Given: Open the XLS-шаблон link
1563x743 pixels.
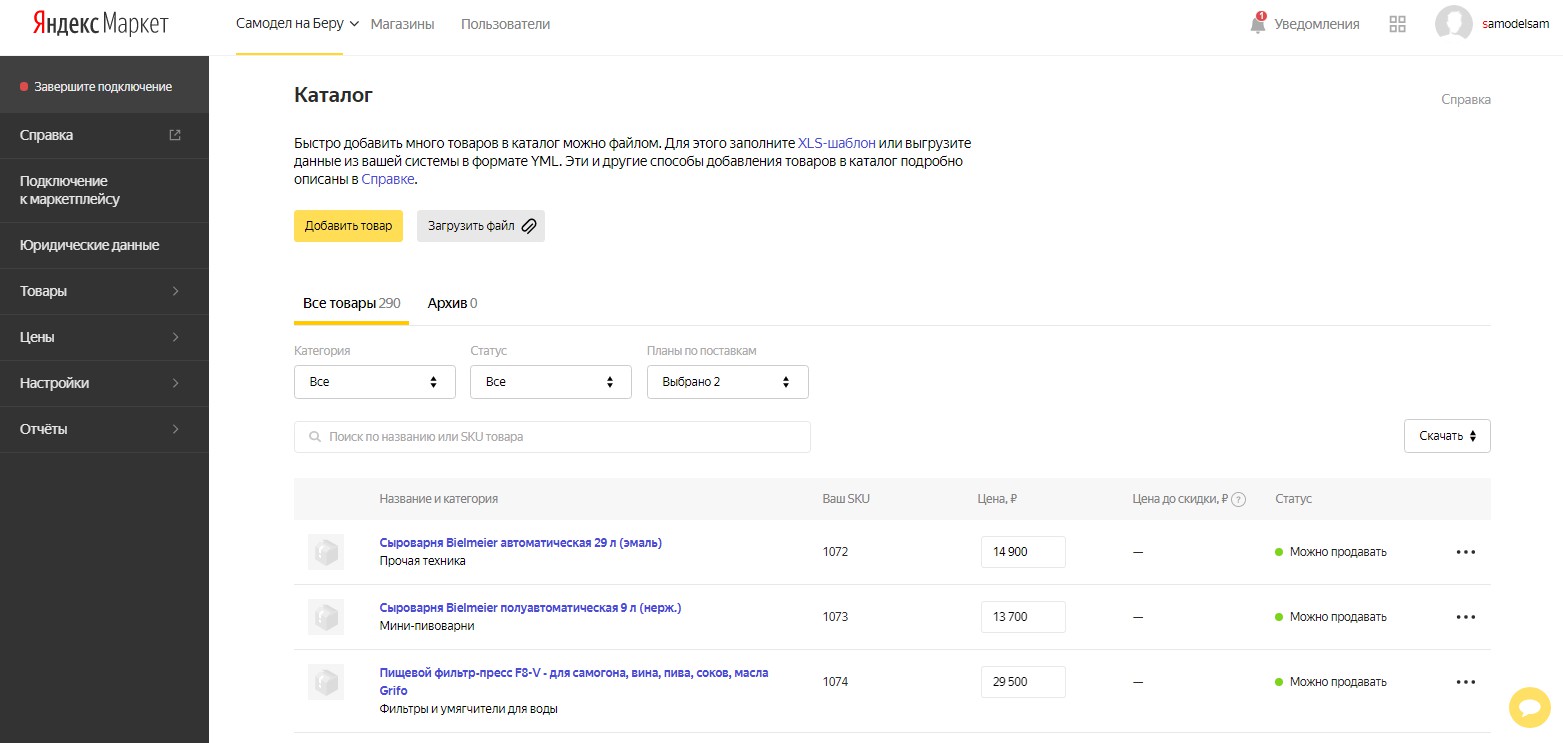Looking at the screenshot, I should point(836,143).
